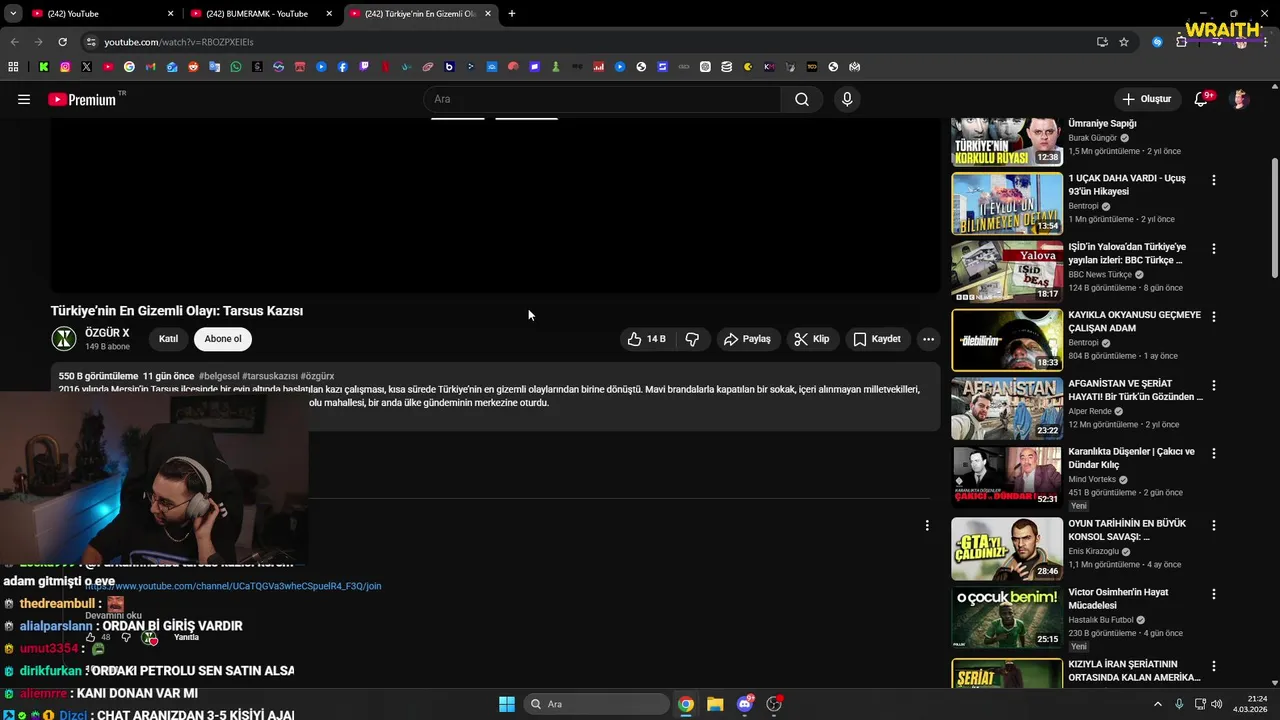Open options for Karanlıkta Düşenler video

pyautogui.click(x=1214, y=453)
